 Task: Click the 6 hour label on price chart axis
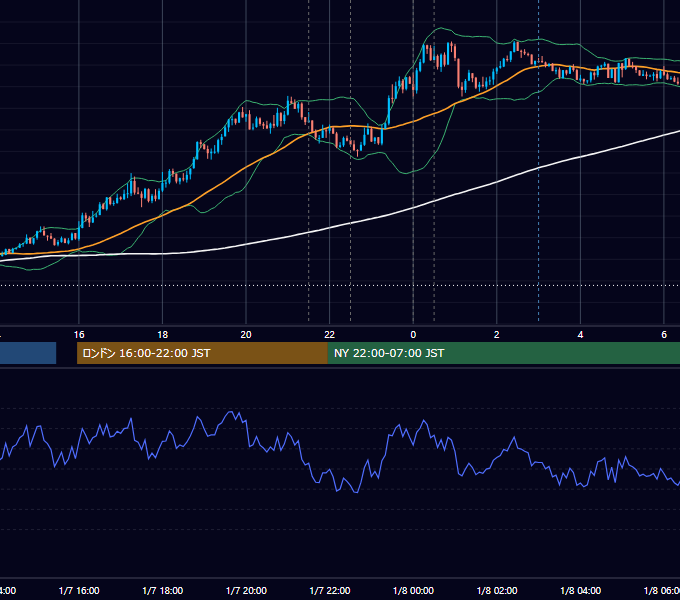664,335
